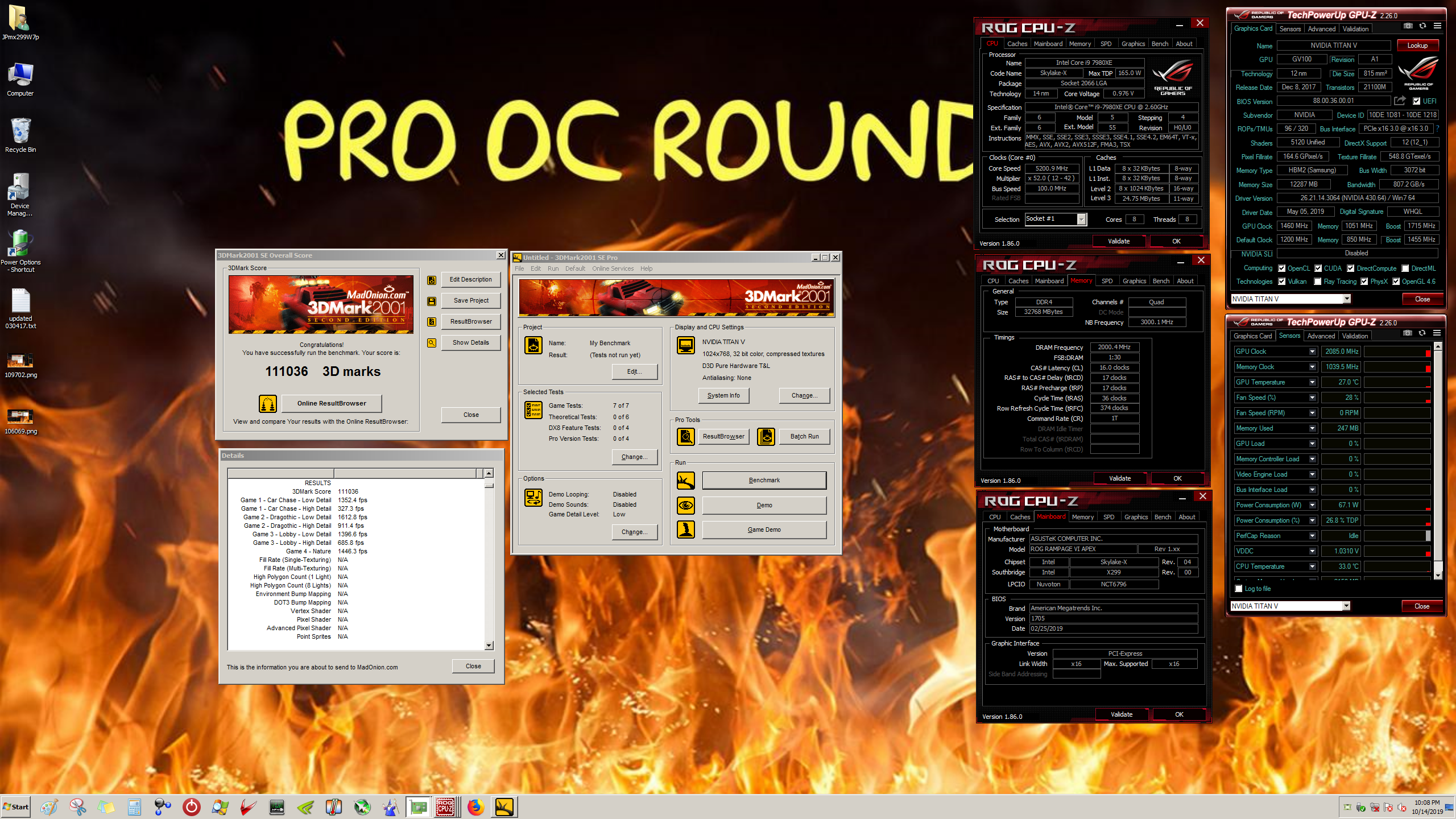The image size is (1456, 819).
Task: Click the BIOS share/export icon in GPU-Z
Action: (1400, 101)
